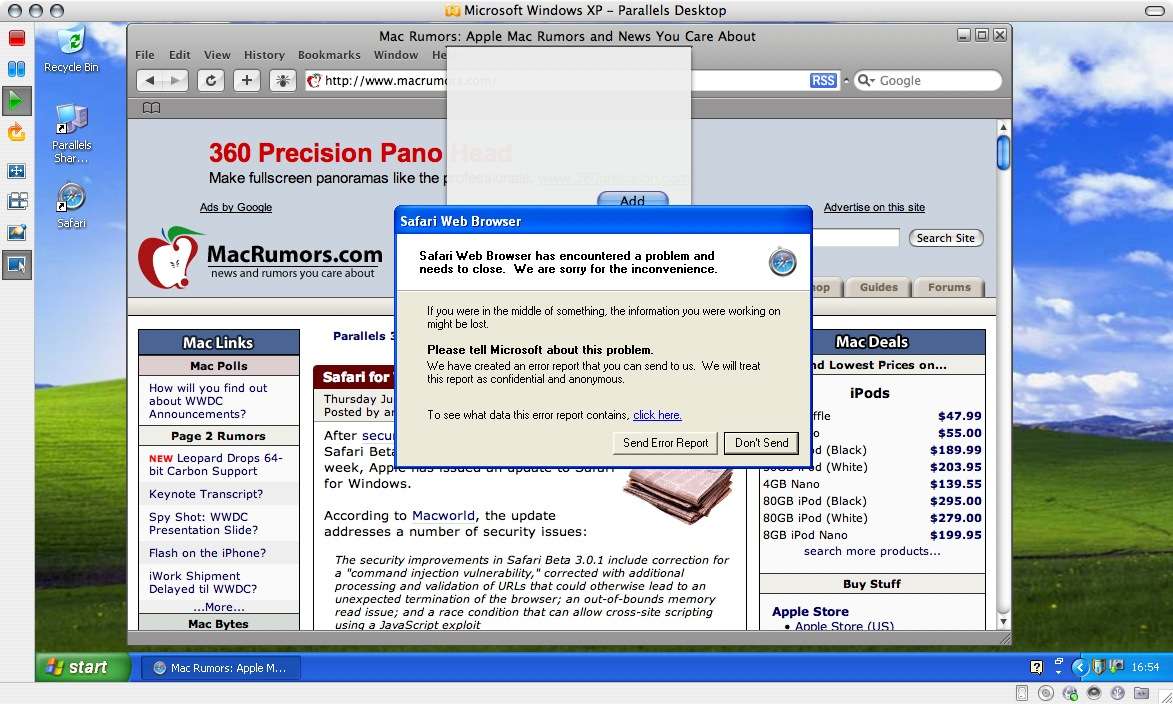Open the Apple Store link under Buy Stuff
1173x704 pixels.
(810, 611)
